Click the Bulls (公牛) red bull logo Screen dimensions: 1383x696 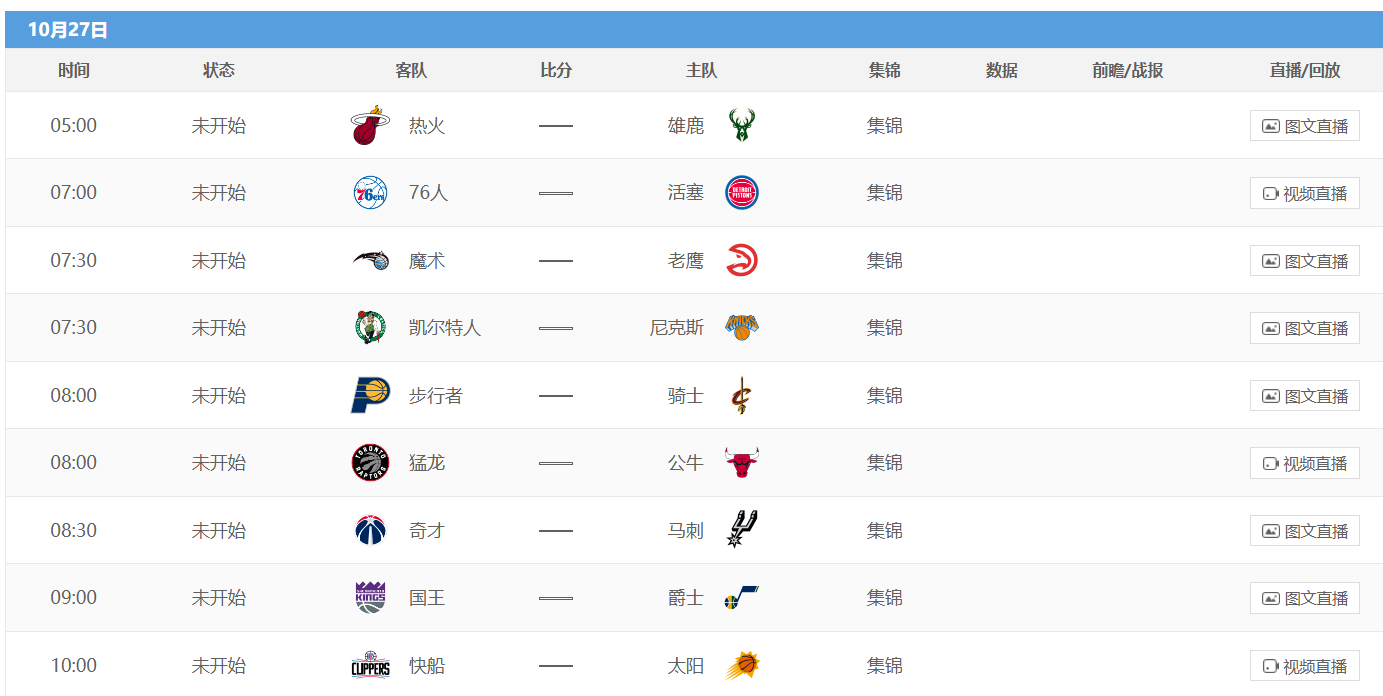pos(741,462)
